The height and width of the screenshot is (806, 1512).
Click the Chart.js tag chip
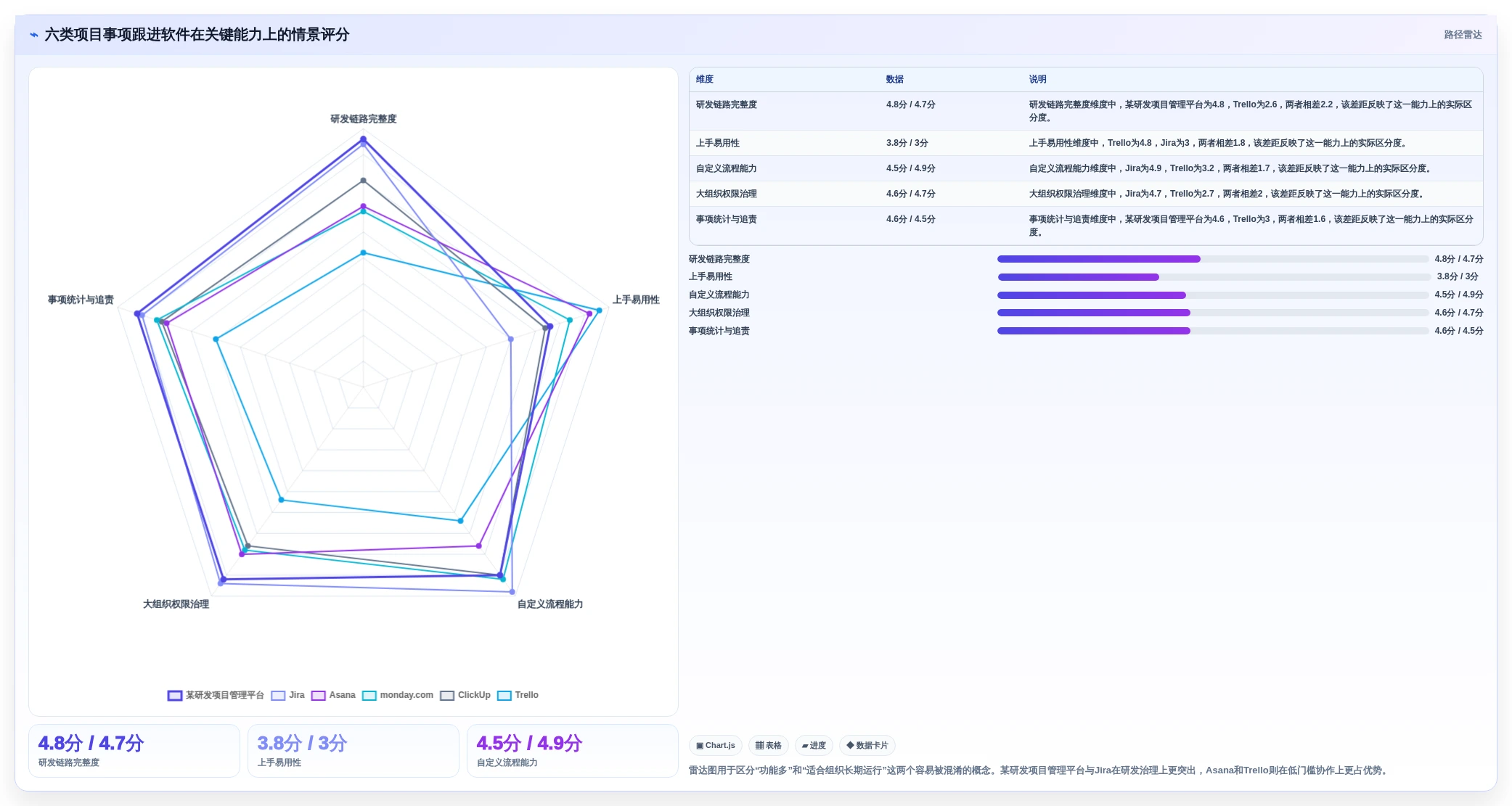[x=716, y=745]
